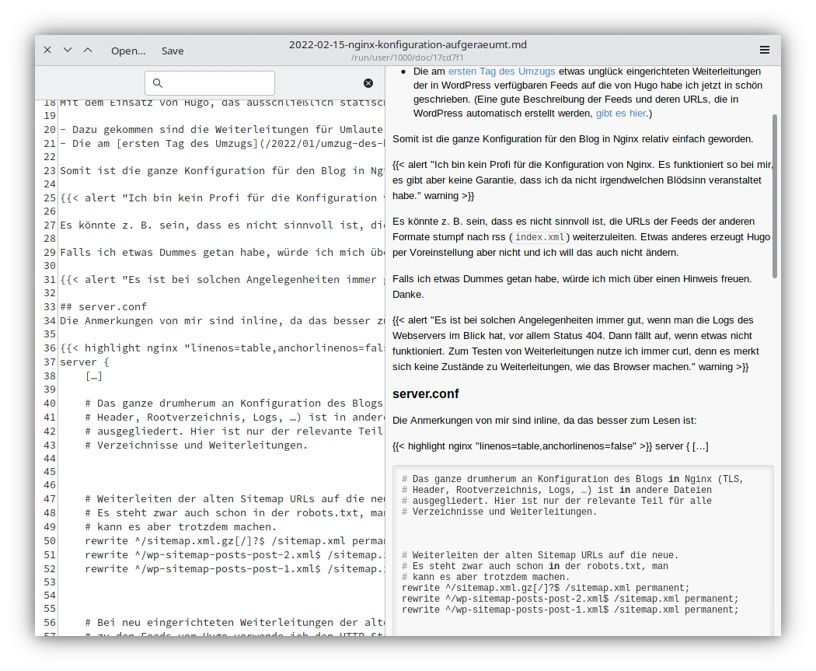Click preview paragraph 'Somit ist die ganze Konfiguration'

pos(573,139)
